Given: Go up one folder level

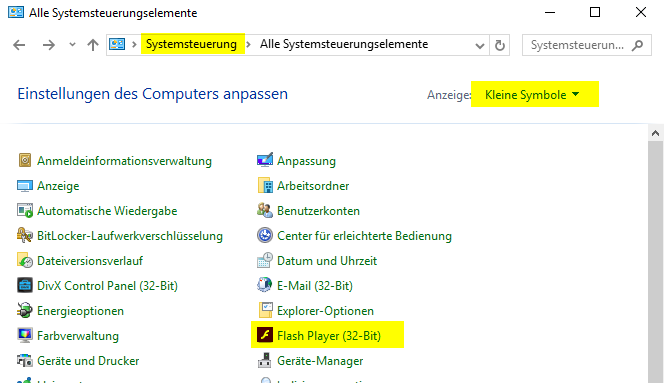Looking at the screenshot, I should coord(93,45).
